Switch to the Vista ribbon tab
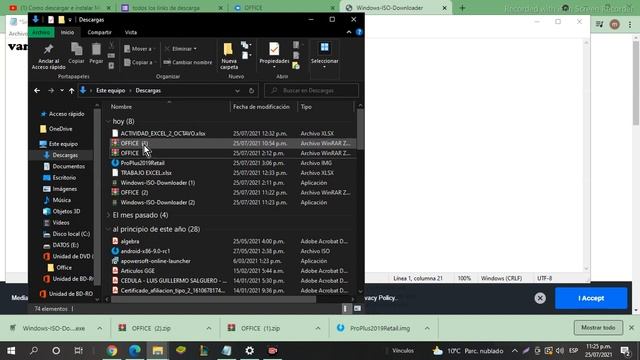Image resolution: width=640 pixels, height=360 pixels. [x=131, y=32]
